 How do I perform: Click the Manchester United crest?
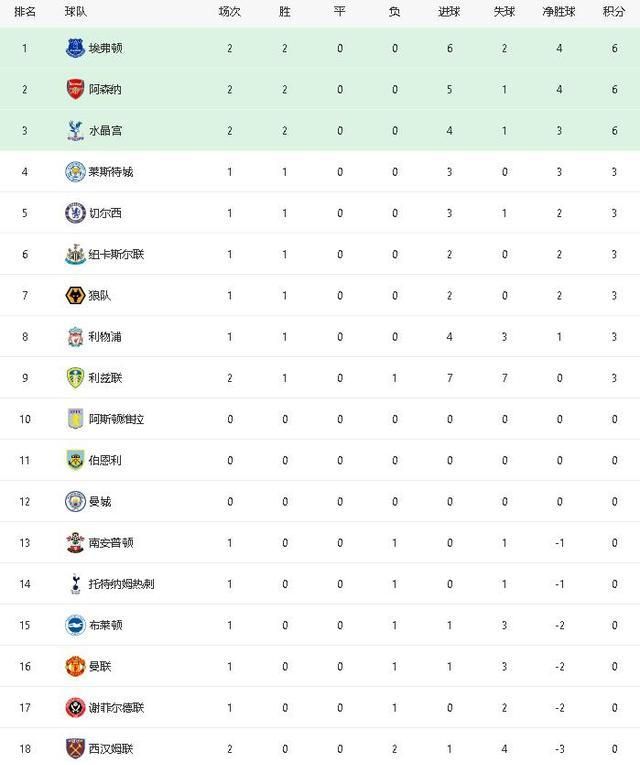pos(75,666)
